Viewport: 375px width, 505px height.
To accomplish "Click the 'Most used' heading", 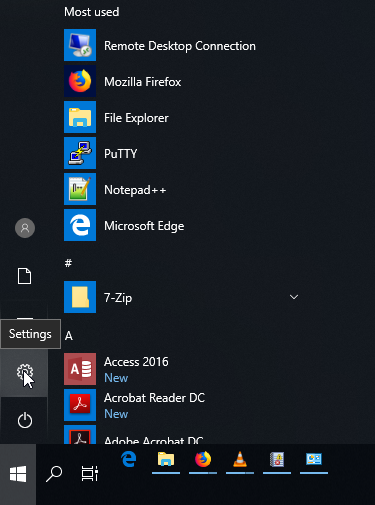I will click(92, 12).
